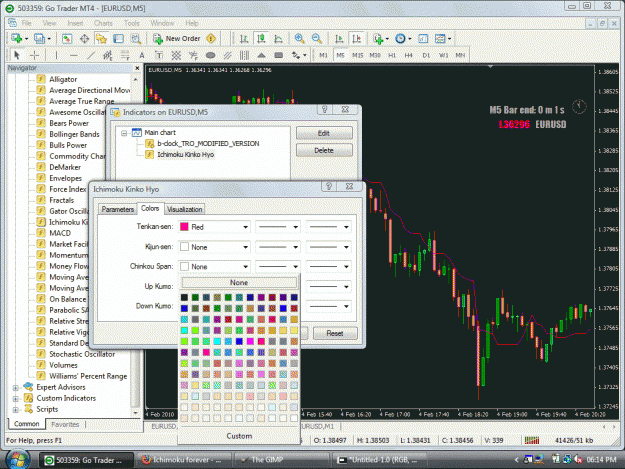The image size is (625, 469).
Task: Switch to Ichimoku forever taskbar window
Action: pos(183,460)
